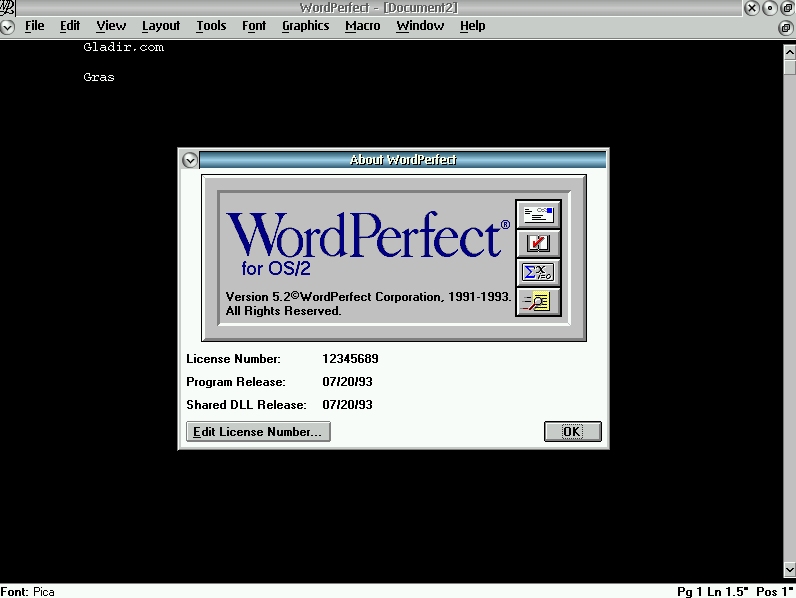Open the Font menu
This screenshot has width=796, height=598.
click(x=254, y=26)
